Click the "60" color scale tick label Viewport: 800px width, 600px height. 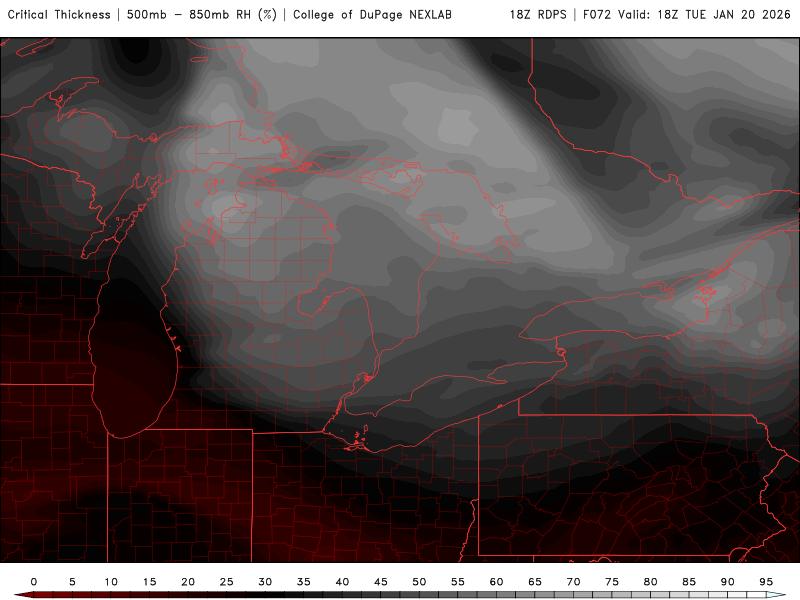pos(496,582)
